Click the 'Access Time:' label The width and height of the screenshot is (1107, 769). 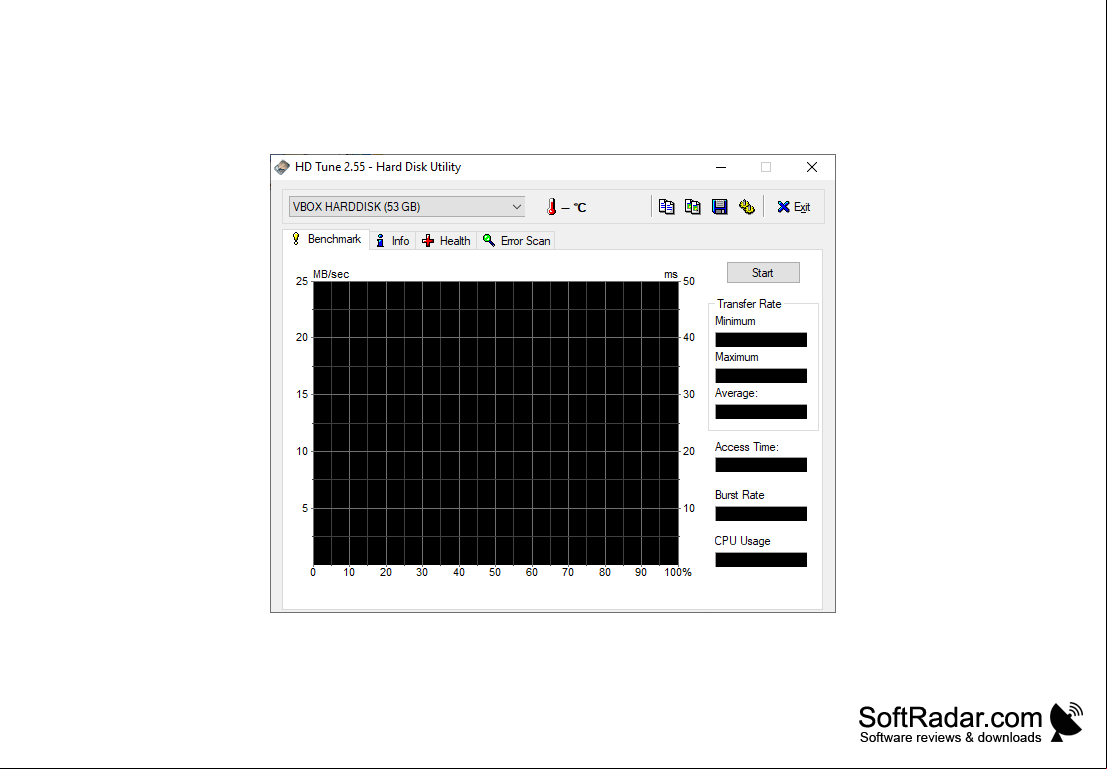[746, 447]
